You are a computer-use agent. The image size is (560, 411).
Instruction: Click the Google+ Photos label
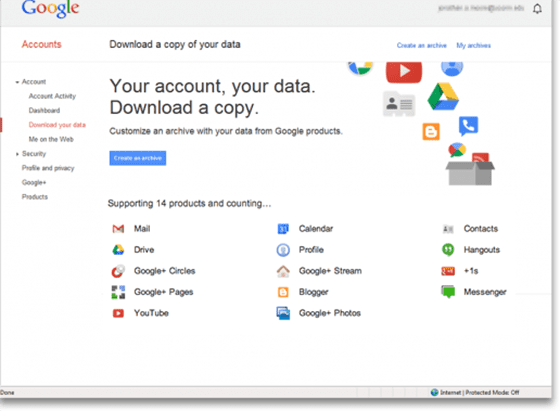[x=330, y=313]
